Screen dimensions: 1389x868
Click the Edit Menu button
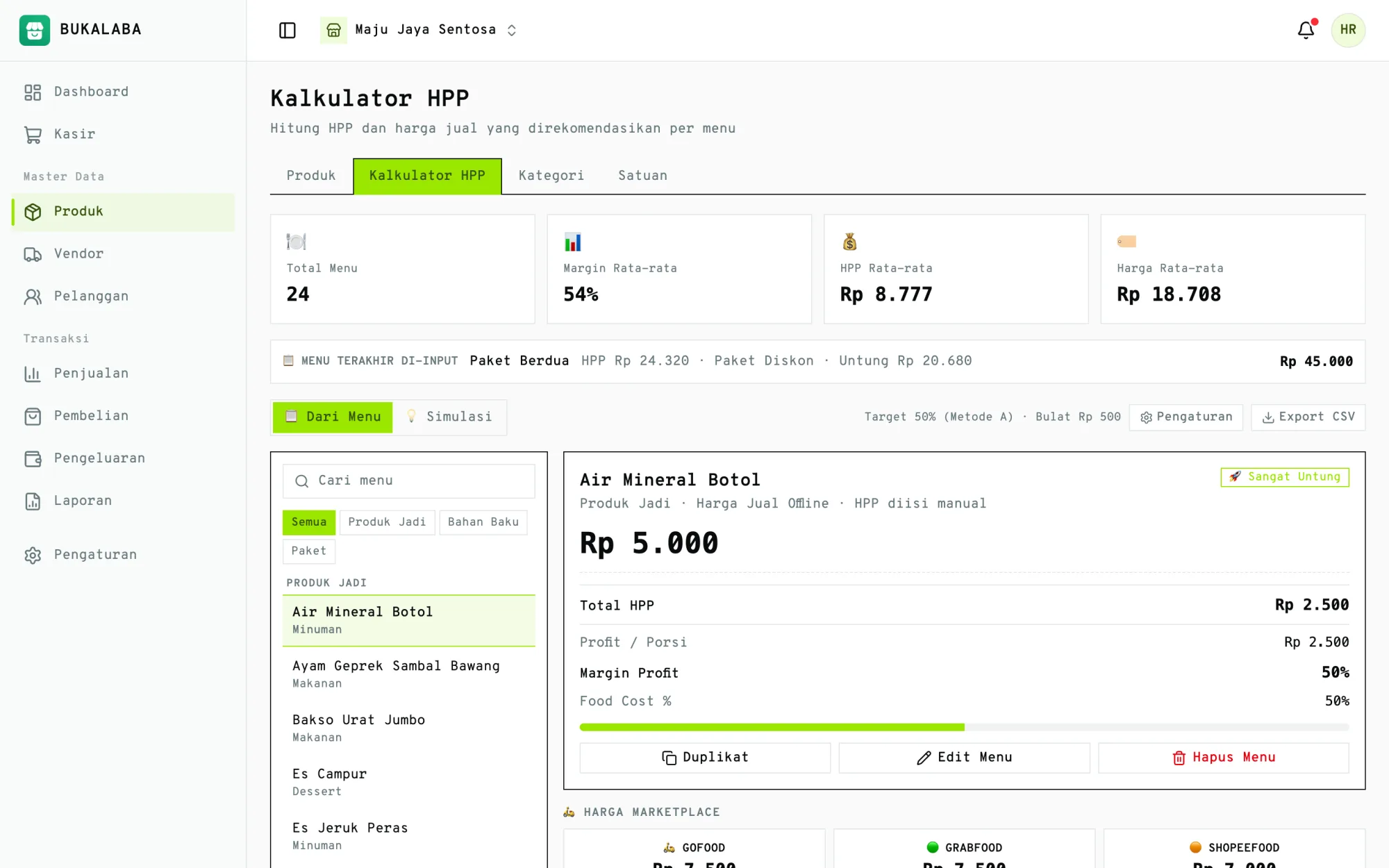[964, 758]
